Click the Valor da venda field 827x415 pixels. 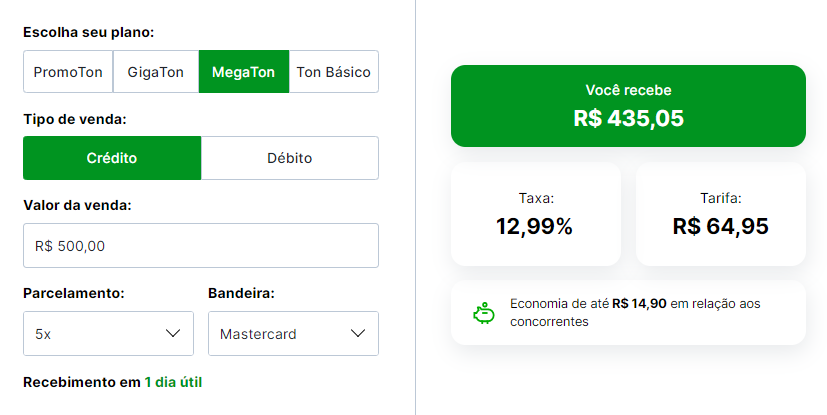coord(201,245)
